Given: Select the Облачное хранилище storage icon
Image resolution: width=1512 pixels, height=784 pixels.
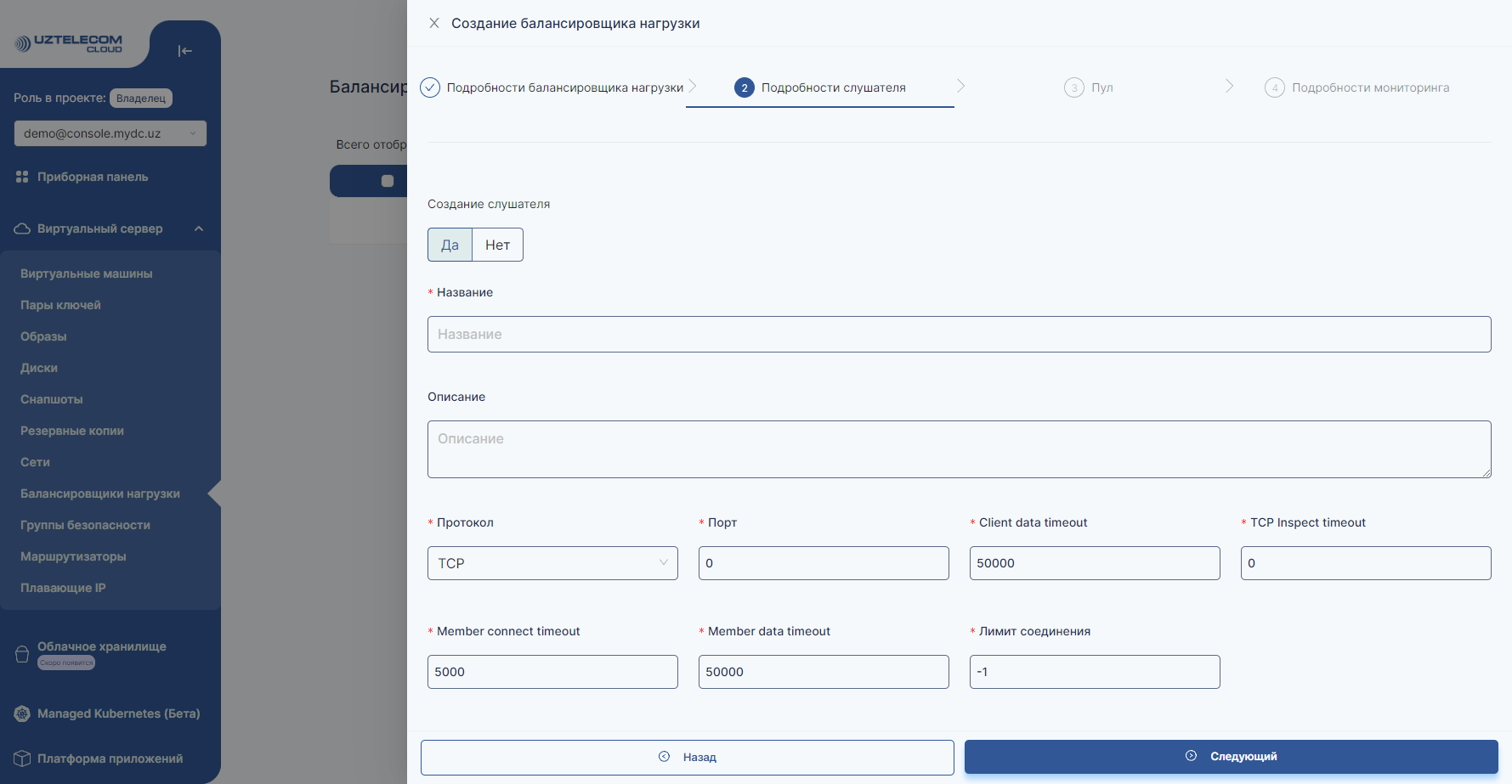Looking at the screenshot, I should pos(20,653).
